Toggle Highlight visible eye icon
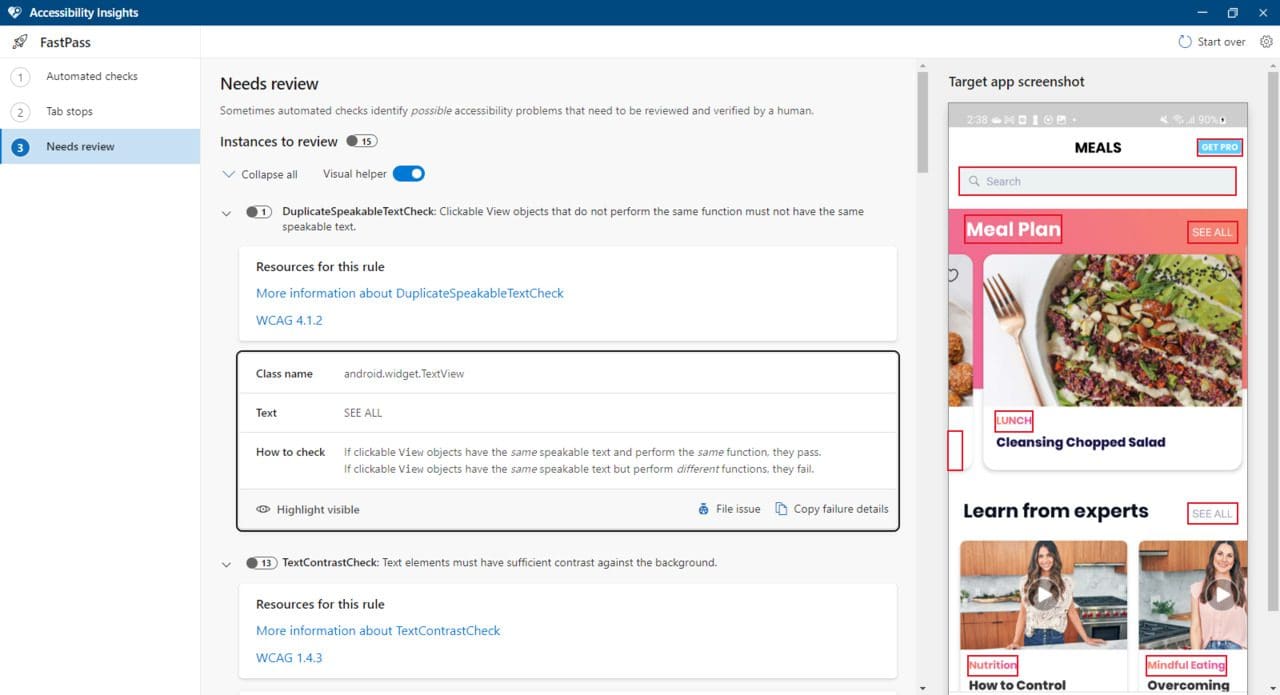The image size is (1280, 695). (263, 509)
